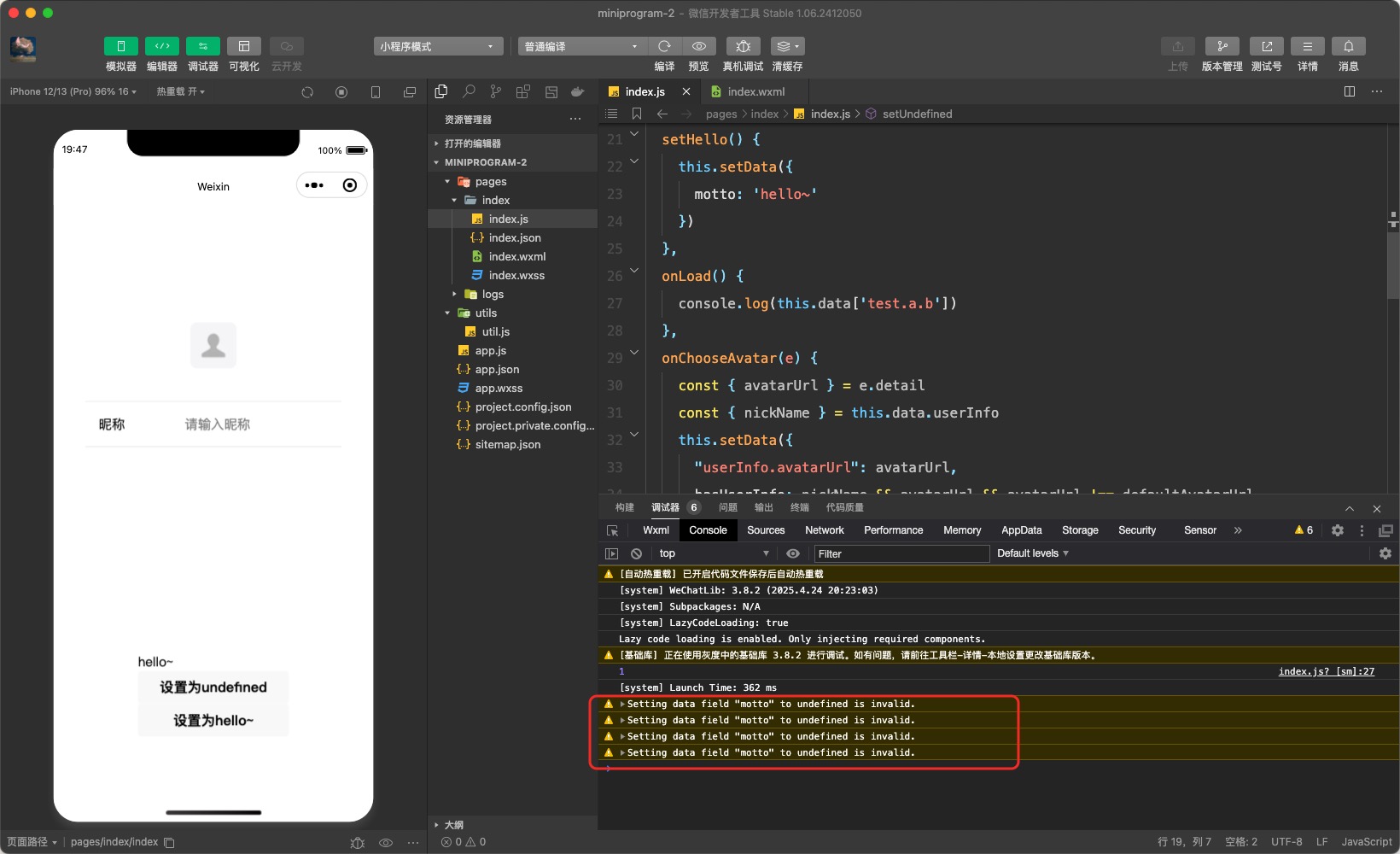Switch to the Sources devtools tab
1400x854 pixels.
[766, 530]
